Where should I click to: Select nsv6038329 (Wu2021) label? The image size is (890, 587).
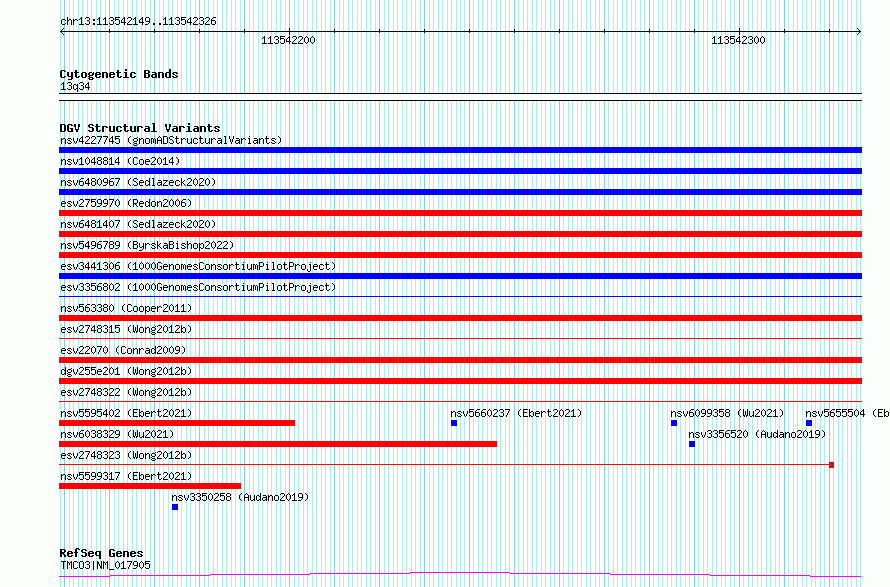coord(117,434)
